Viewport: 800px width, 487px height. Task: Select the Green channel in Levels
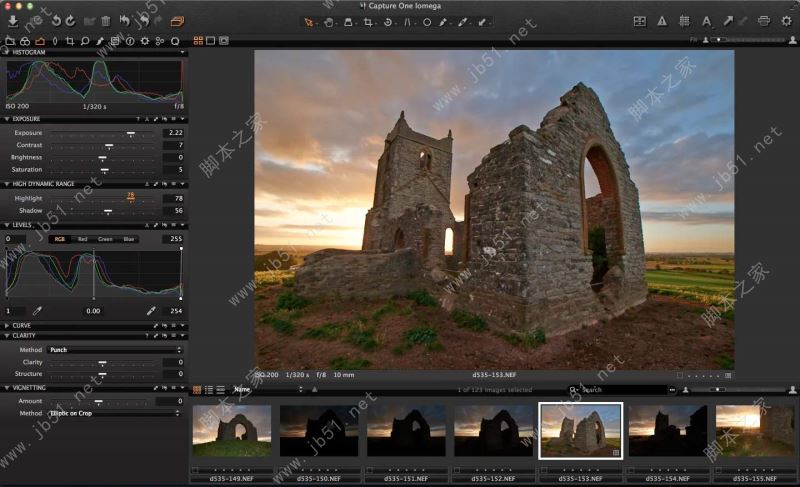(x=105, y=239)
